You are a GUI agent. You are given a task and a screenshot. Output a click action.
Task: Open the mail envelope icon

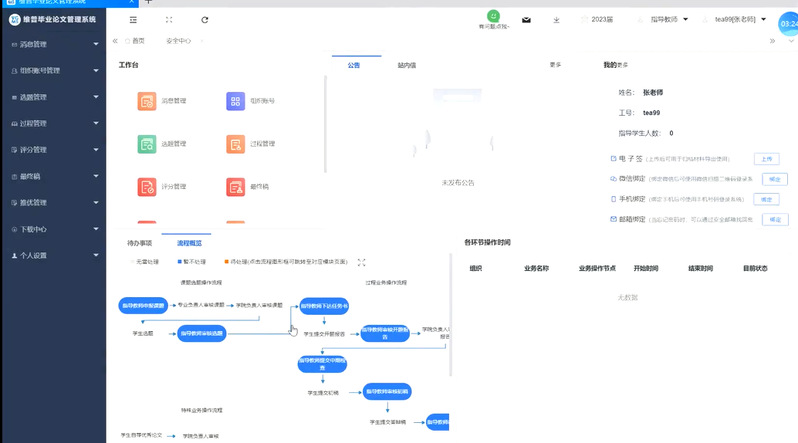point(526,20)
